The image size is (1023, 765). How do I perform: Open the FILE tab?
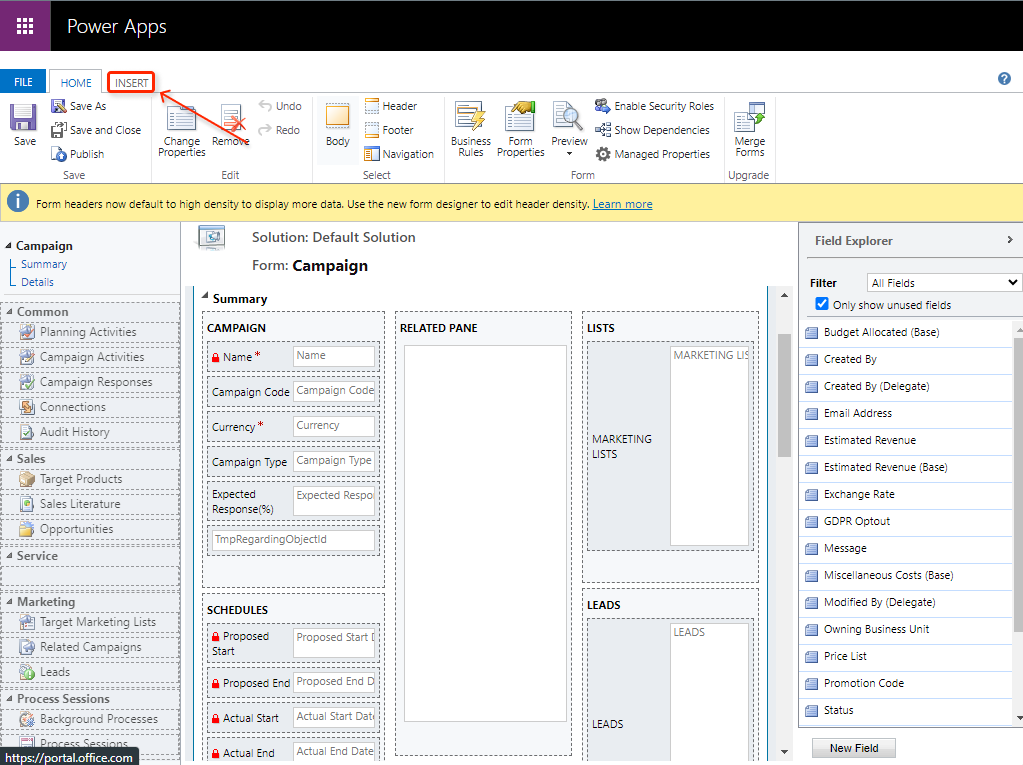click(23, 82)
